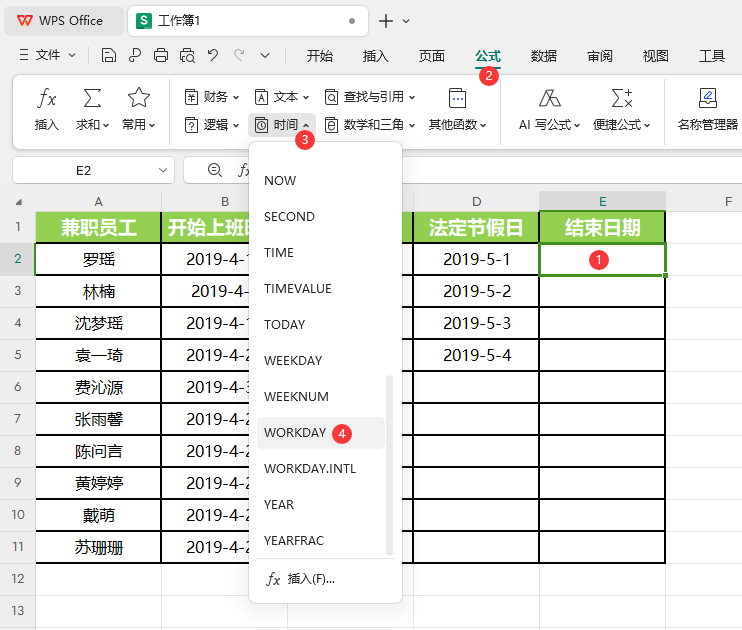Open the 数据 ribbon tab

pos(544,56)
